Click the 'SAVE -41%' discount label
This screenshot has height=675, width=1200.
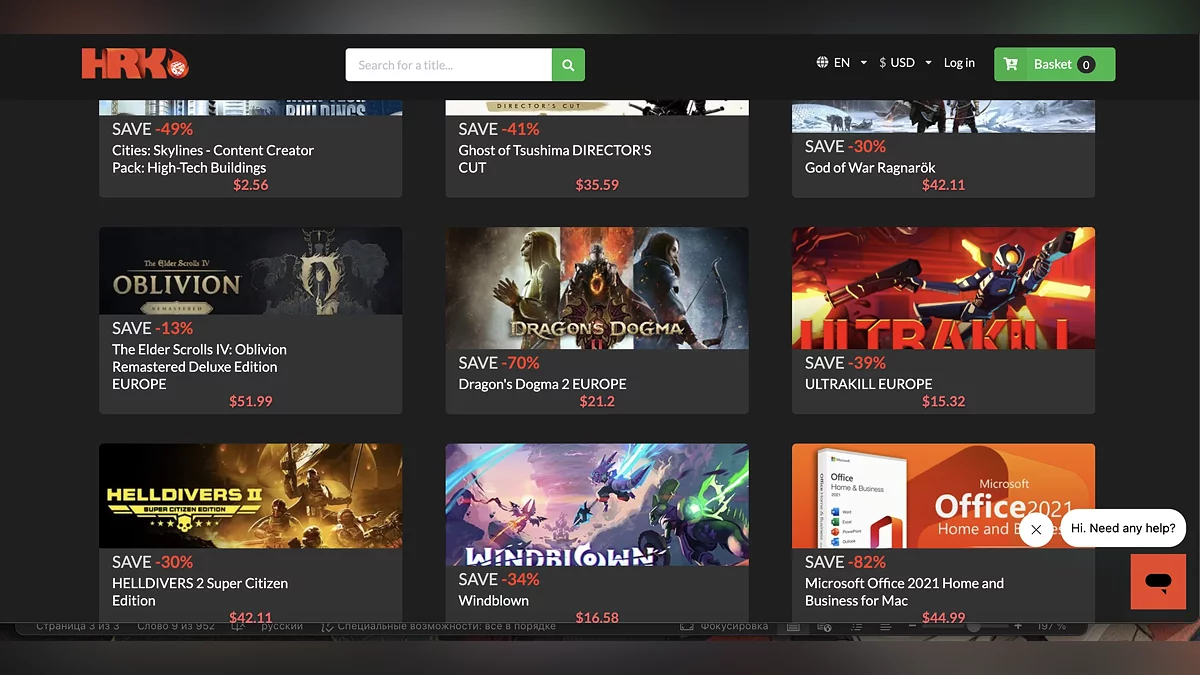498,129
